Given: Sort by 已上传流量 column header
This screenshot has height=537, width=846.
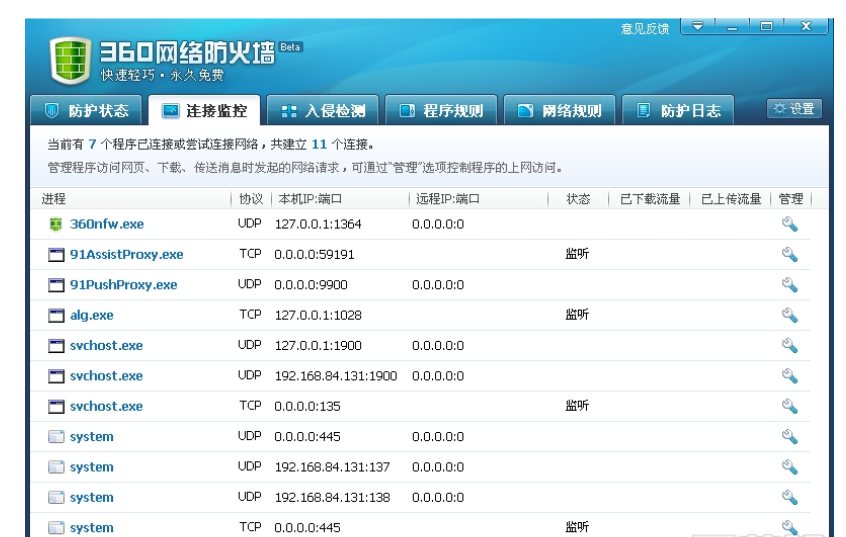Looking at the screenshot, I should 731,199.
